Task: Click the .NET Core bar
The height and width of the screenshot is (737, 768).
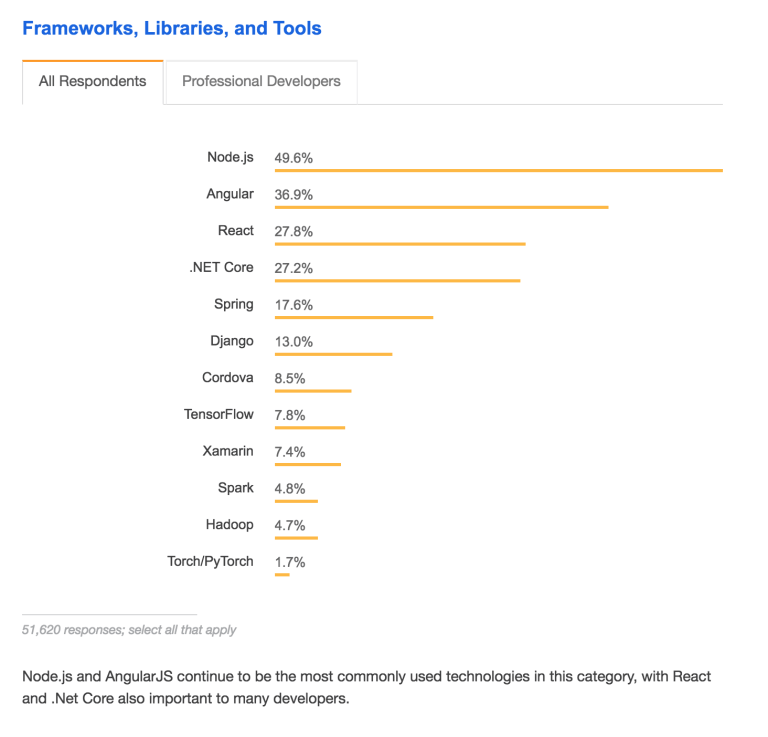Action: (397, 281)
